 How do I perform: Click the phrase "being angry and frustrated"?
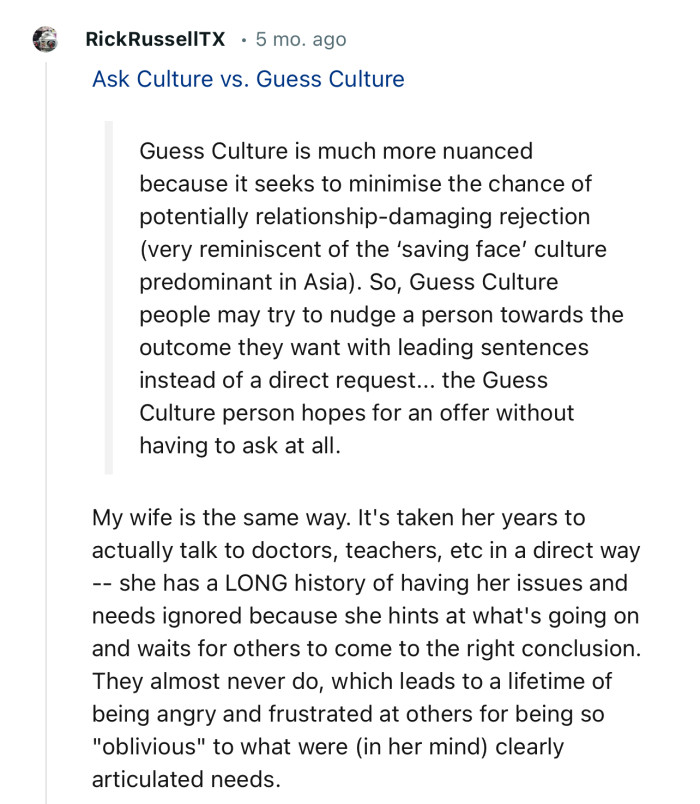(216, 714)
